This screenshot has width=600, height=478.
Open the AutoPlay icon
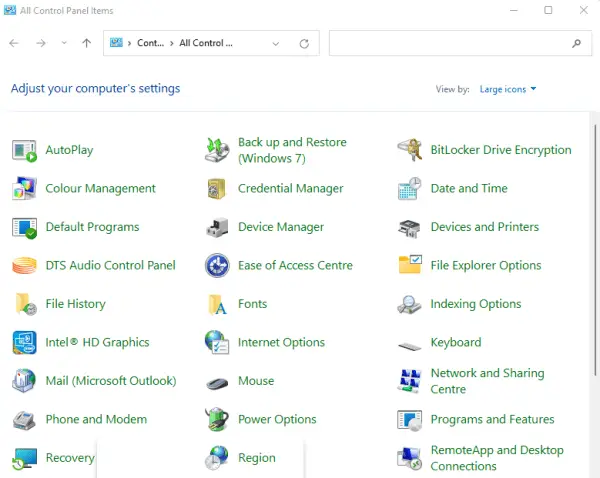click(x=24, y=150)
